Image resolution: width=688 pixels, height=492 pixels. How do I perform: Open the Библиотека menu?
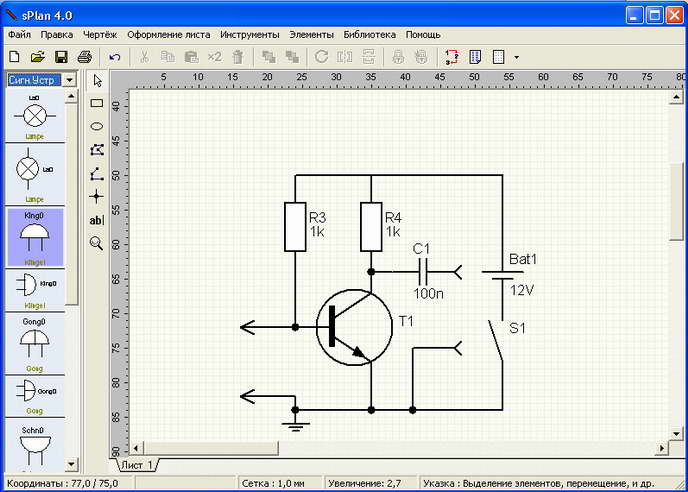click(x=369, y=34)
